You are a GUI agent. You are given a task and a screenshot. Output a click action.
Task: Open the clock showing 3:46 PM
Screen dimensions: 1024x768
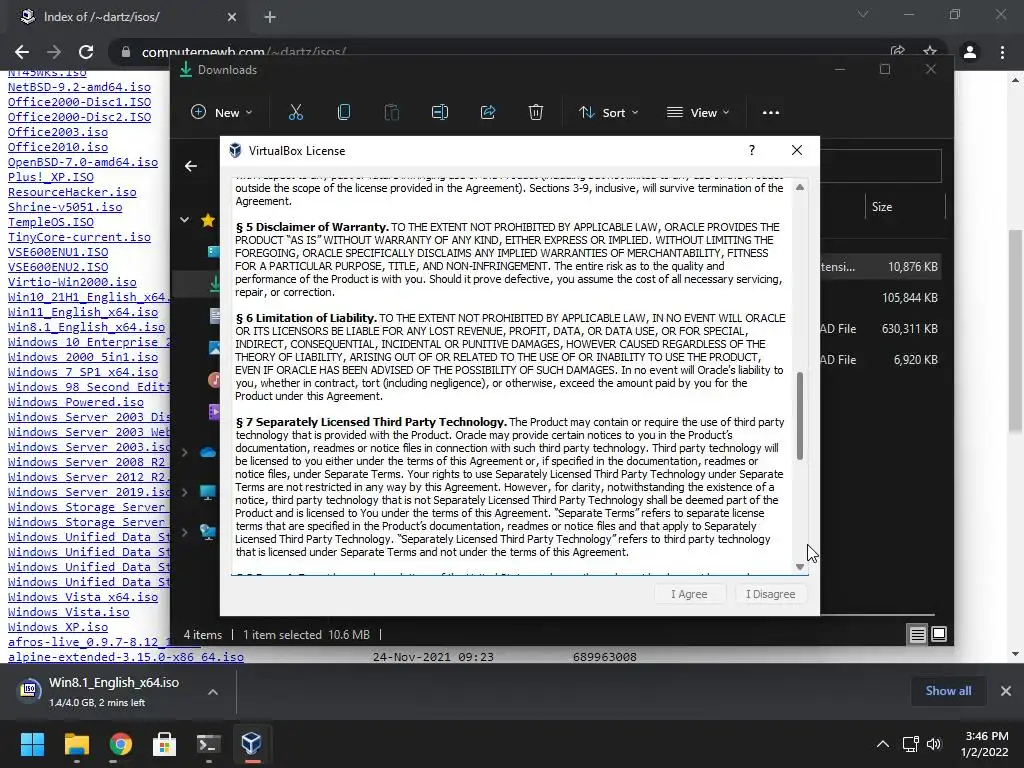point(984,744)
